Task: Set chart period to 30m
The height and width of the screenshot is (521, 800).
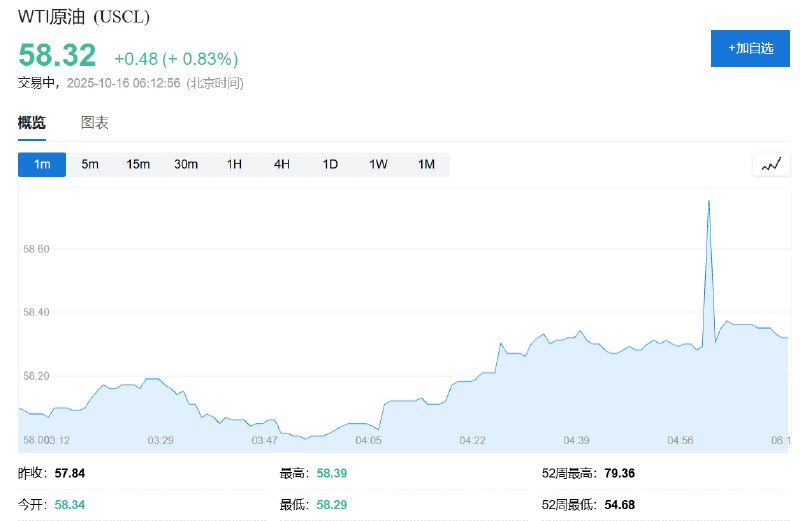Action: point(186,164)
